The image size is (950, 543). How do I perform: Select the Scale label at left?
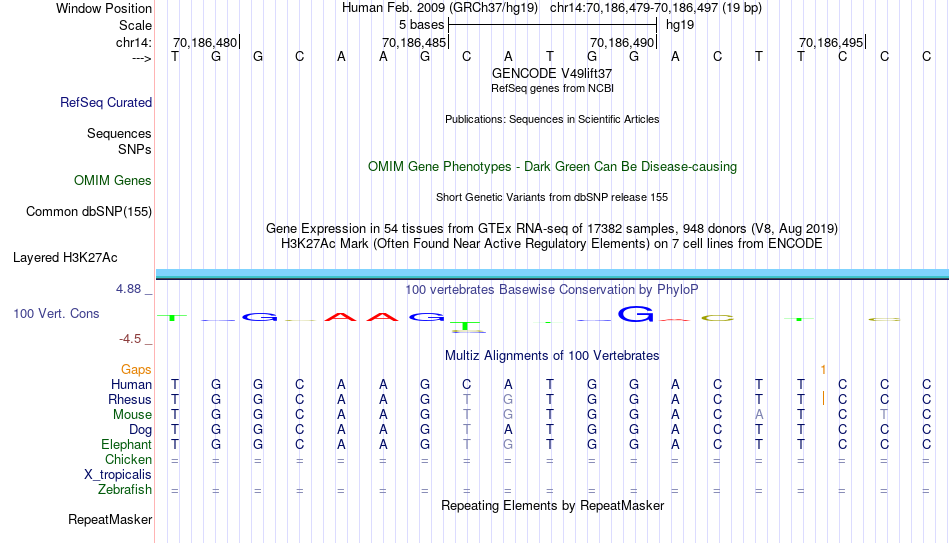pyautogui.click(x=135, y=25)
